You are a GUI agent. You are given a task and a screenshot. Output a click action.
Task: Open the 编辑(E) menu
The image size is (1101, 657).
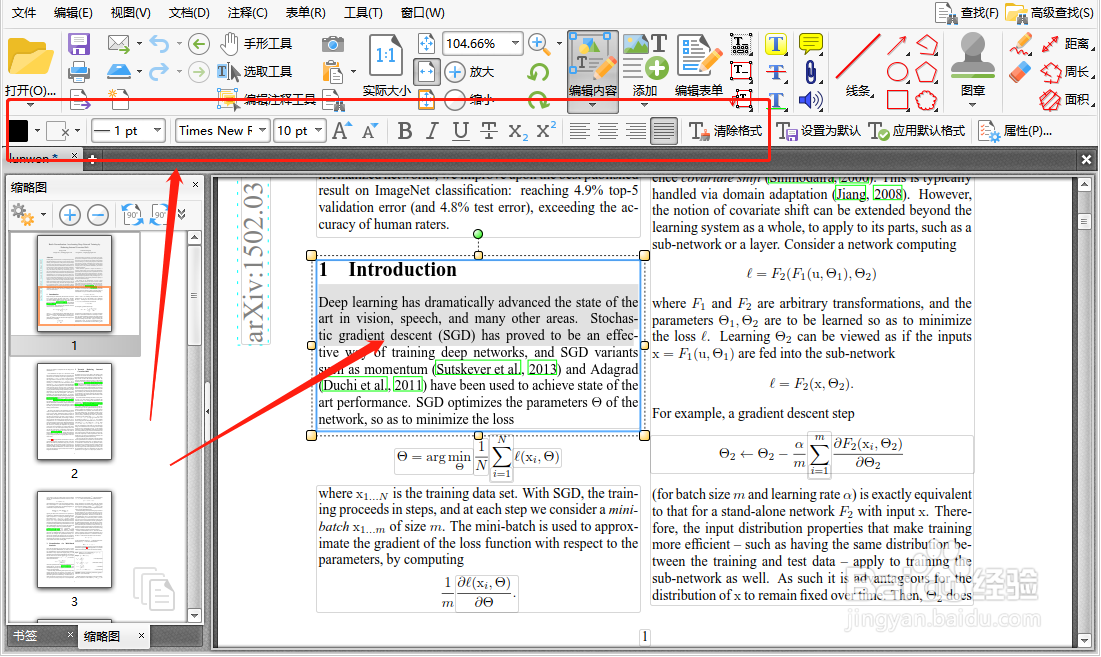coord(73,13)
